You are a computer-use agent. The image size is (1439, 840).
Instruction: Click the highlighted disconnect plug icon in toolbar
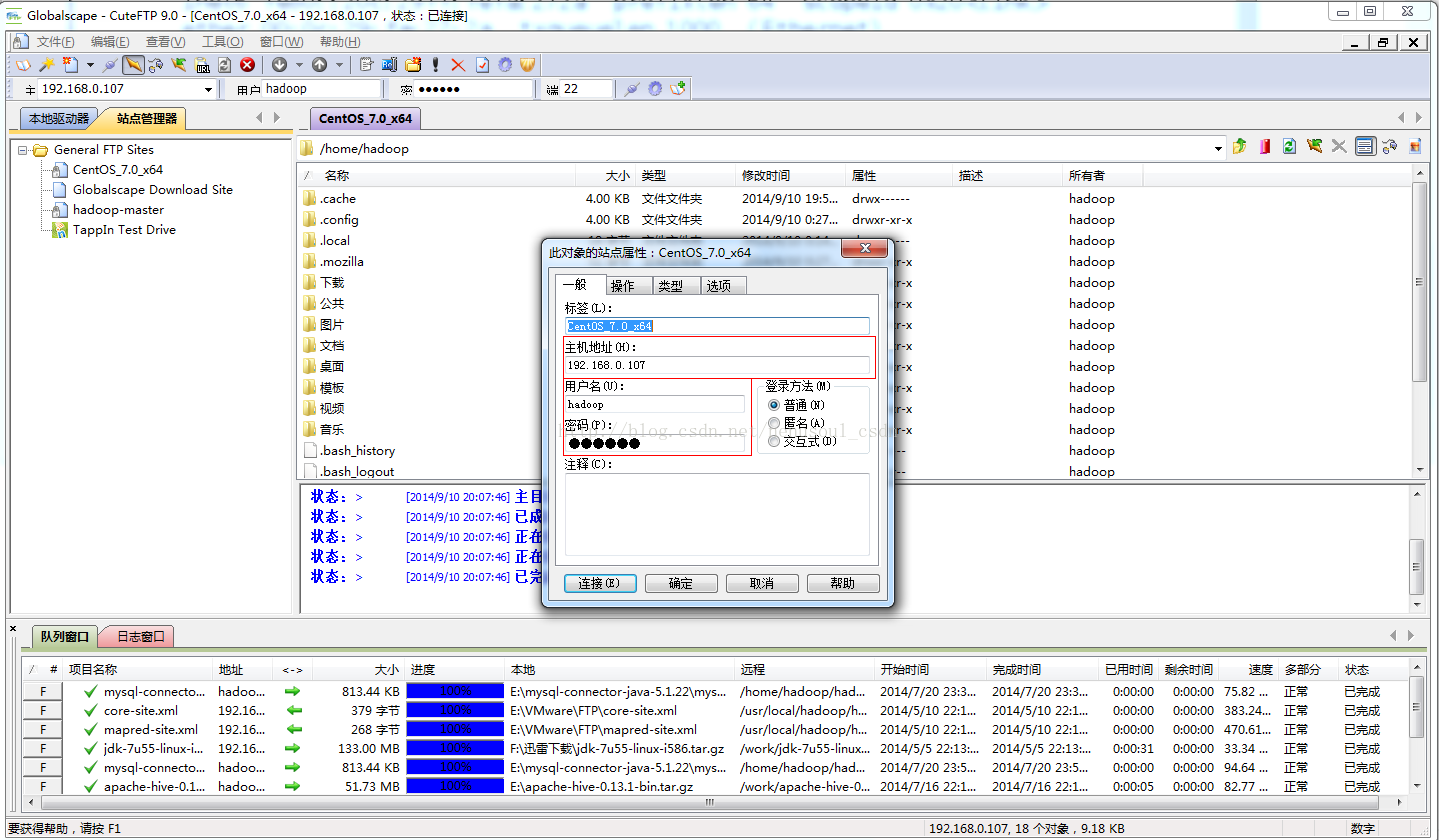click(133, 65)
